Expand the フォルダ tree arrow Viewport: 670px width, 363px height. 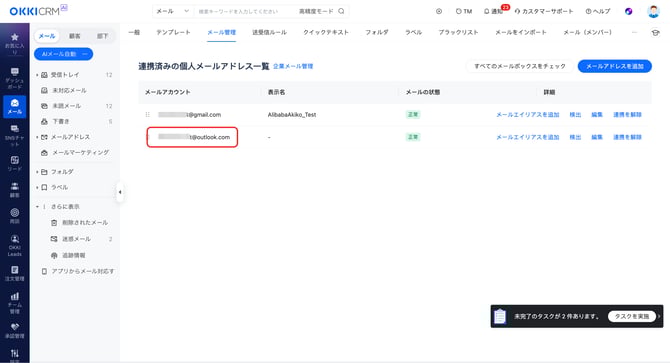point(37,172)
